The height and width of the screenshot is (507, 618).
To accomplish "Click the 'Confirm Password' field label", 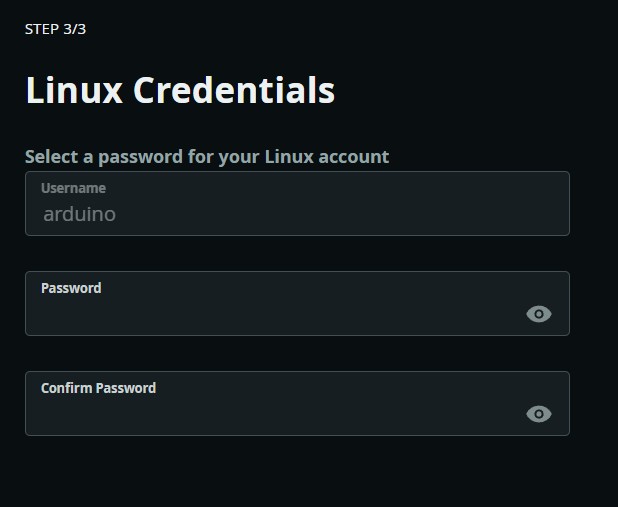I will [98, 388].
